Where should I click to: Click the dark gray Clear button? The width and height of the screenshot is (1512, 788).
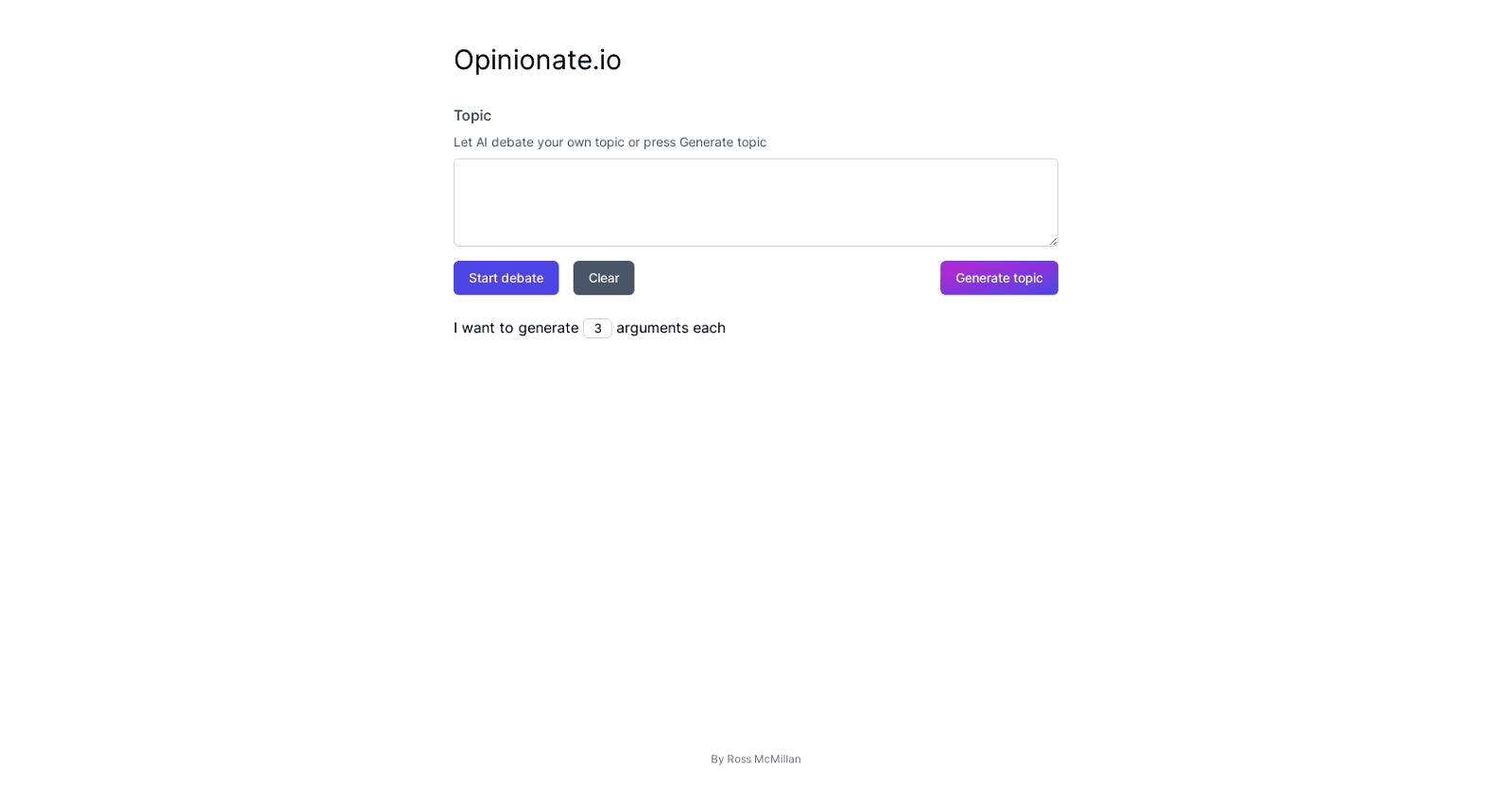click(x=603, y=278)
